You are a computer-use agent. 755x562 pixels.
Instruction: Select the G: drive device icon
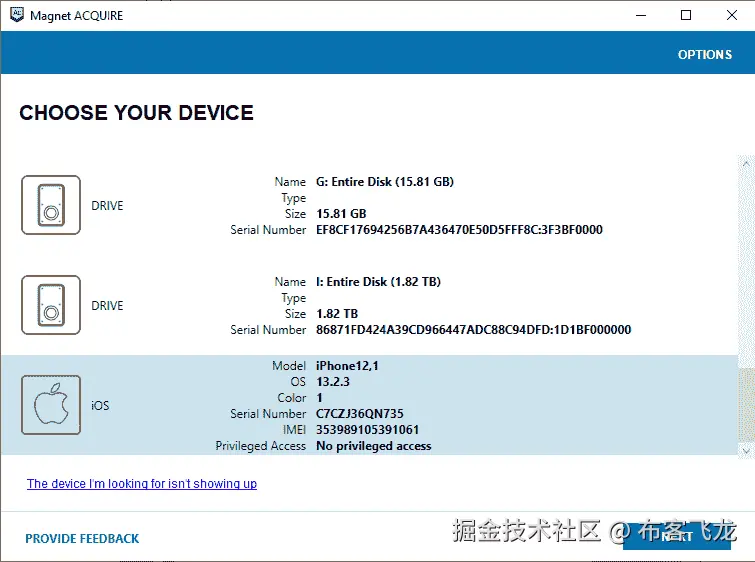(x=51, y=205)
